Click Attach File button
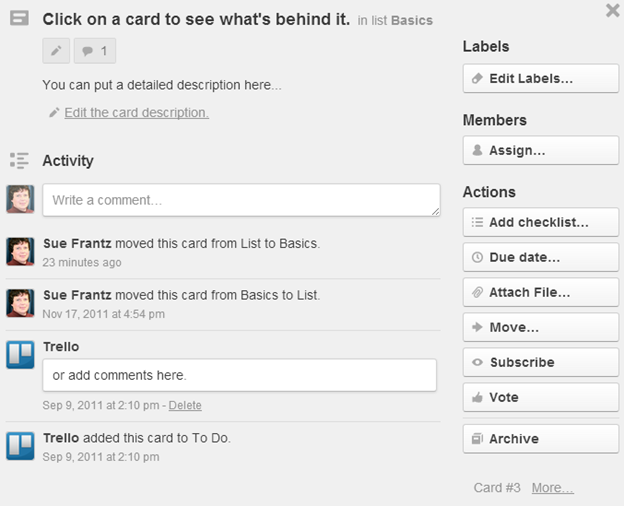The image size is (624, 506). tap(541, 292)
